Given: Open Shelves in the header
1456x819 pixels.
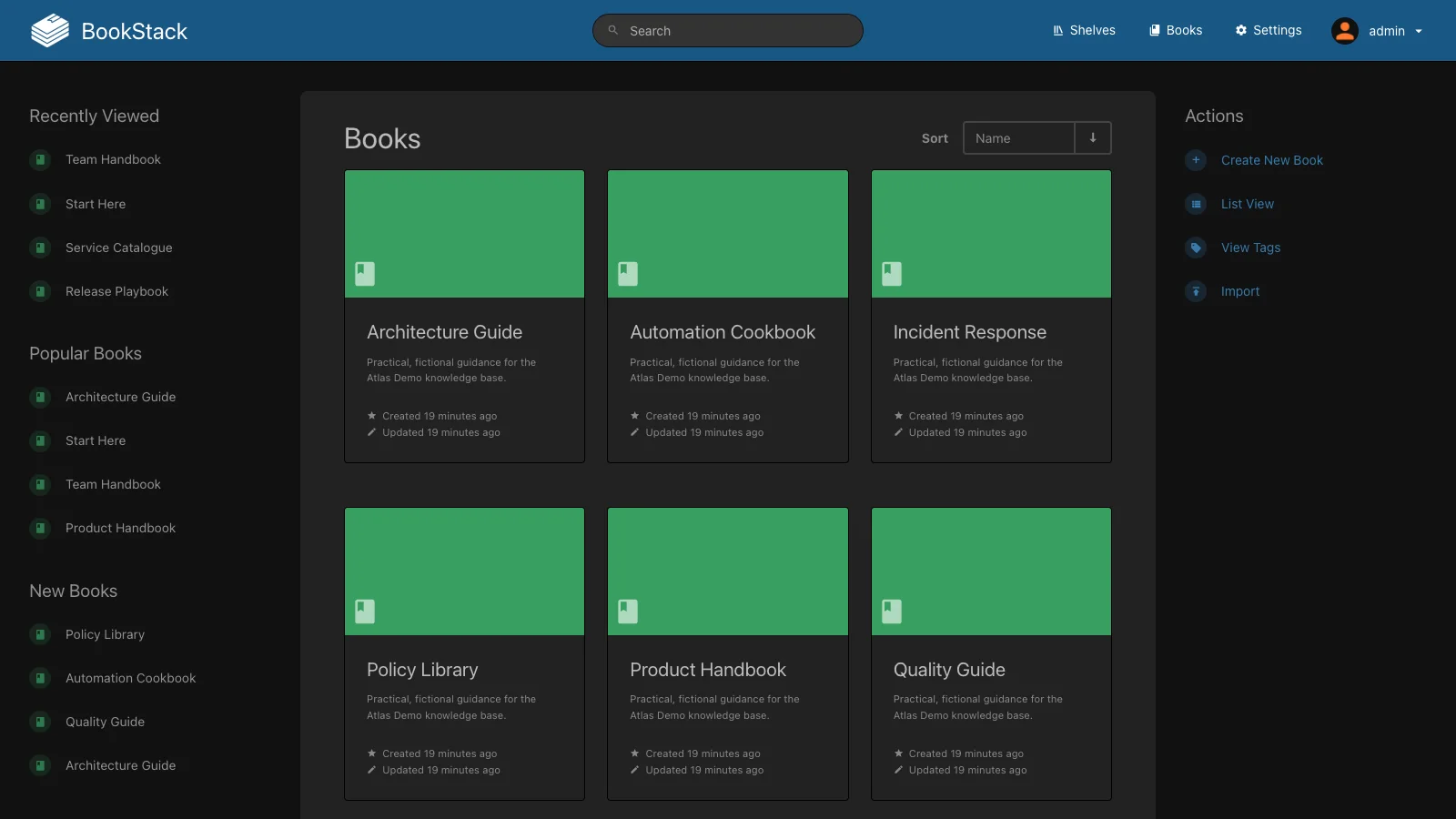Looking at the screenshot, I should (x=1084, y=30).
